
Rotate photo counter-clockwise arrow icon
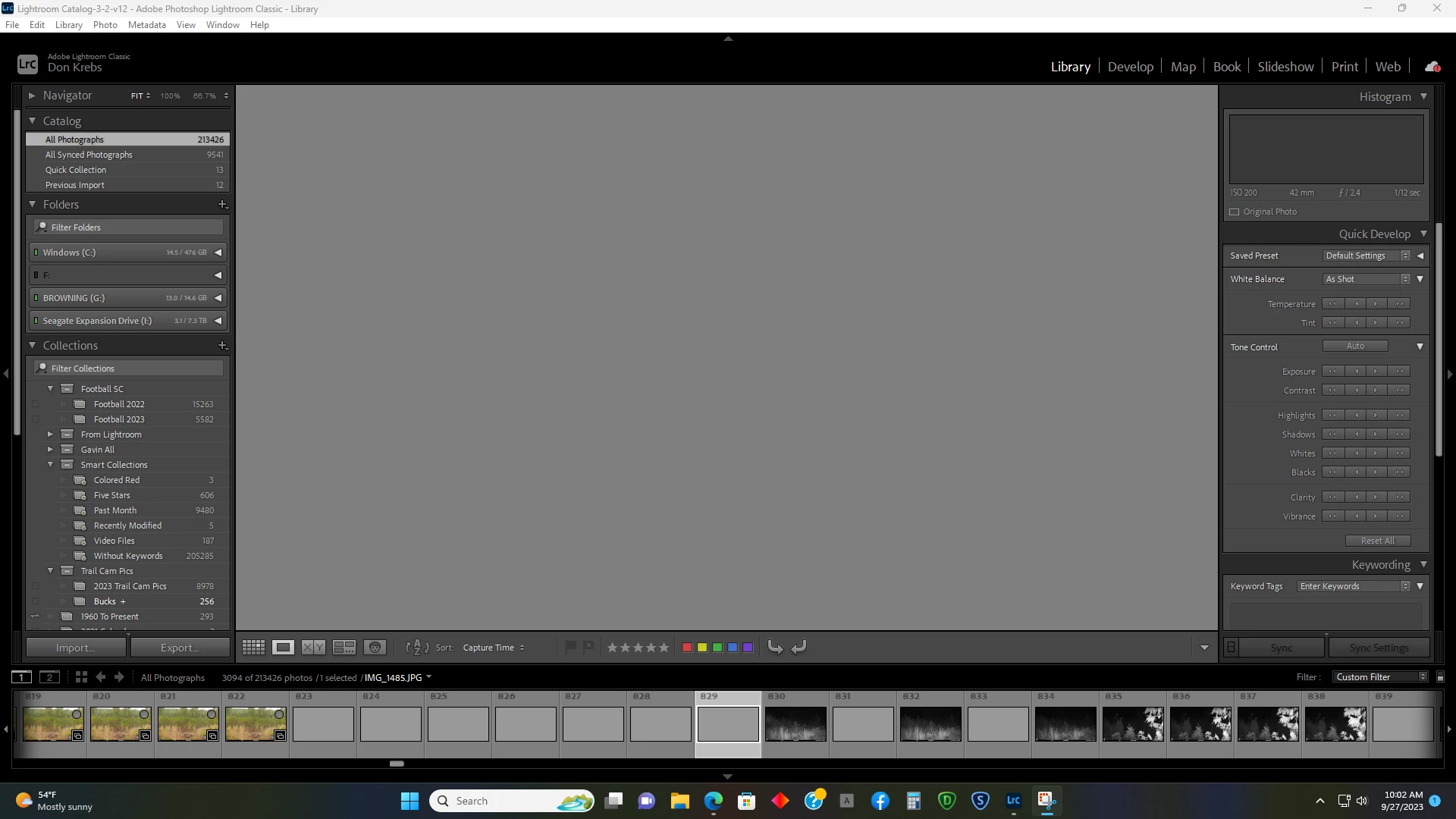(x=775, y=647)
